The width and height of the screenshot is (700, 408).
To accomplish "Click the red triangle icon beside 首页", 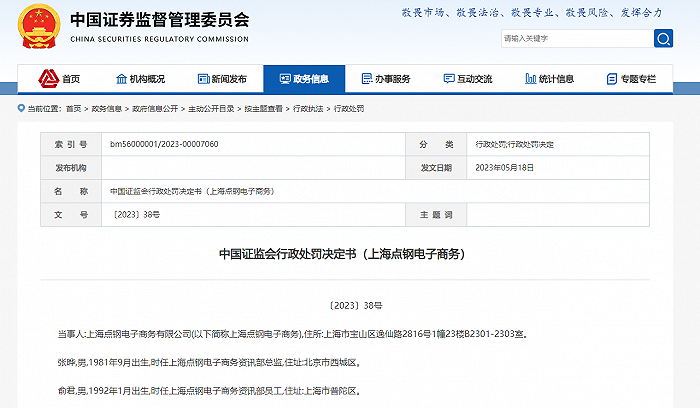I will pos(48,79).
